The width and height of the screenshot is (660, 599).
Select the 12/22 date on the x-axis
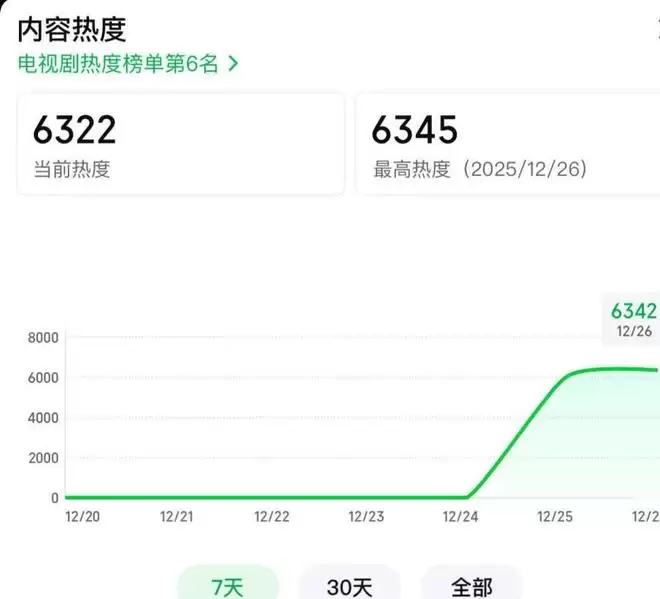coord(271,517)
